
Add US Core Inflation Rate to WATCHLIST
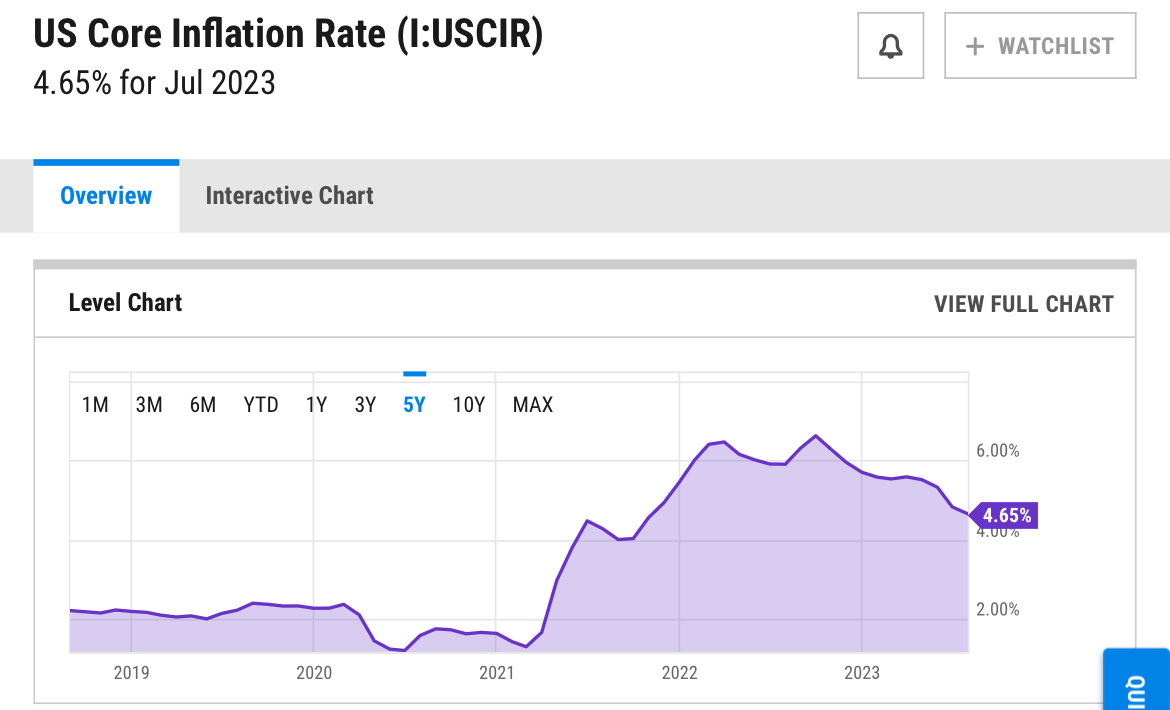[1039, 44]
